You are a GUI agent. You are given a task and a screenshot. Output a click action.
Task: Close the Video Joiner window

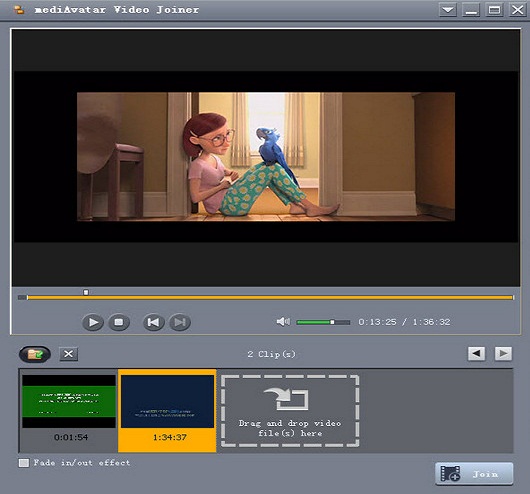click(x=518, y=9)
